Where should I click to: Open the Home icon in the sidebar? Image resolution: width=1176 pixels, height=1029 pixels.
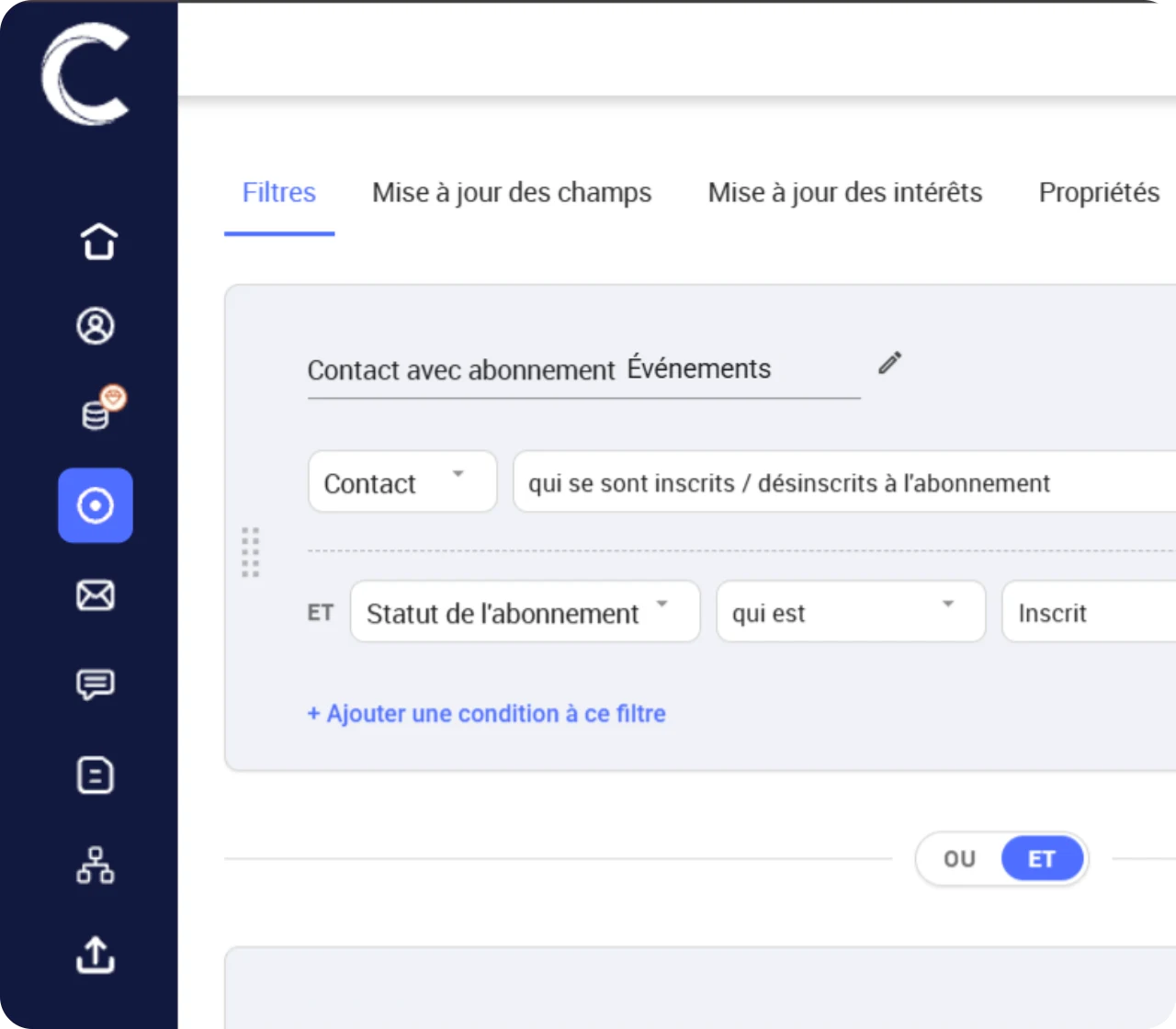[98, 242]
